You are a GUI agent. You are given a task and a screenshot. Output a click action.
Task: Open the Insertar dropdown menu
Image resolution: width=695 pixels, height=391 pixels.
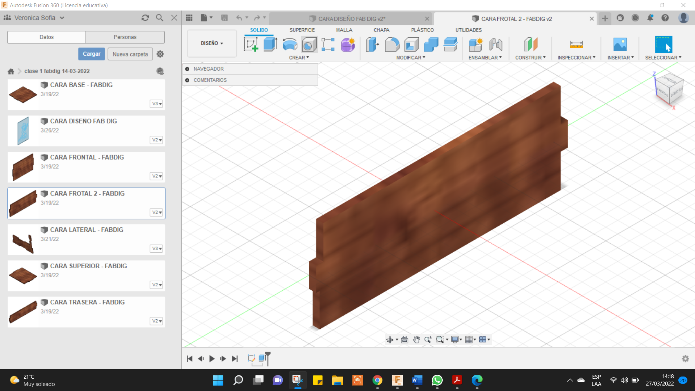621,58
